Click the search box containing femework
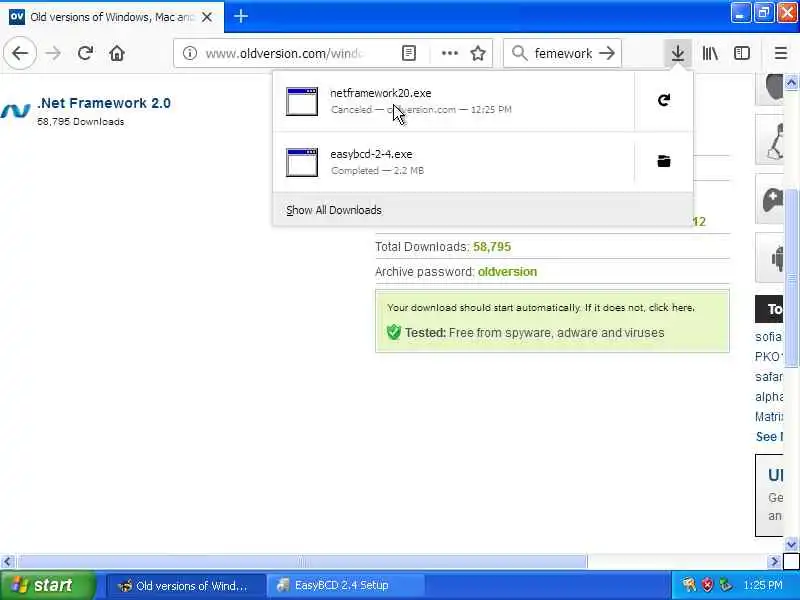Image resolution: width=800 pixels, height=600 pixels. tap(563, 53)
